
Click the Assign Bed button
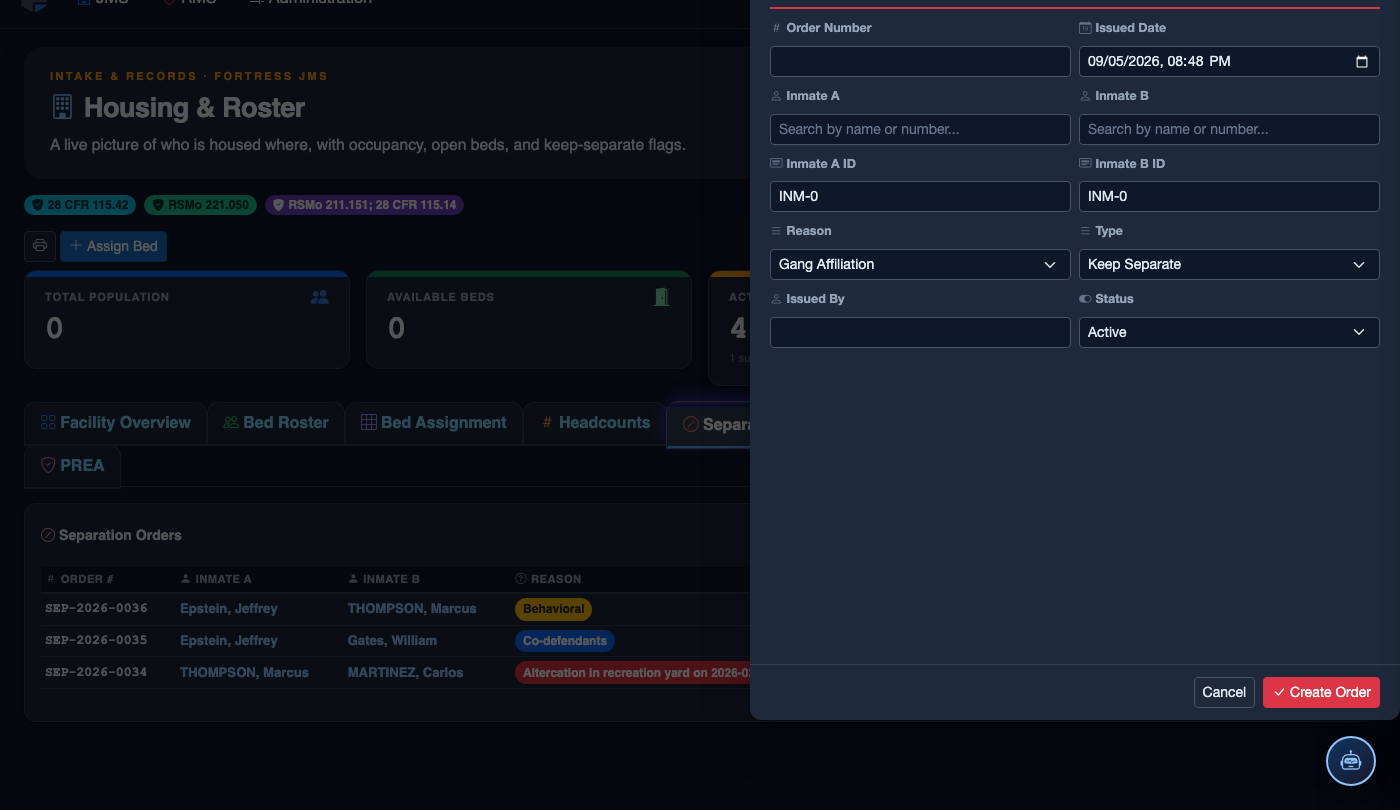click(113, 246)
